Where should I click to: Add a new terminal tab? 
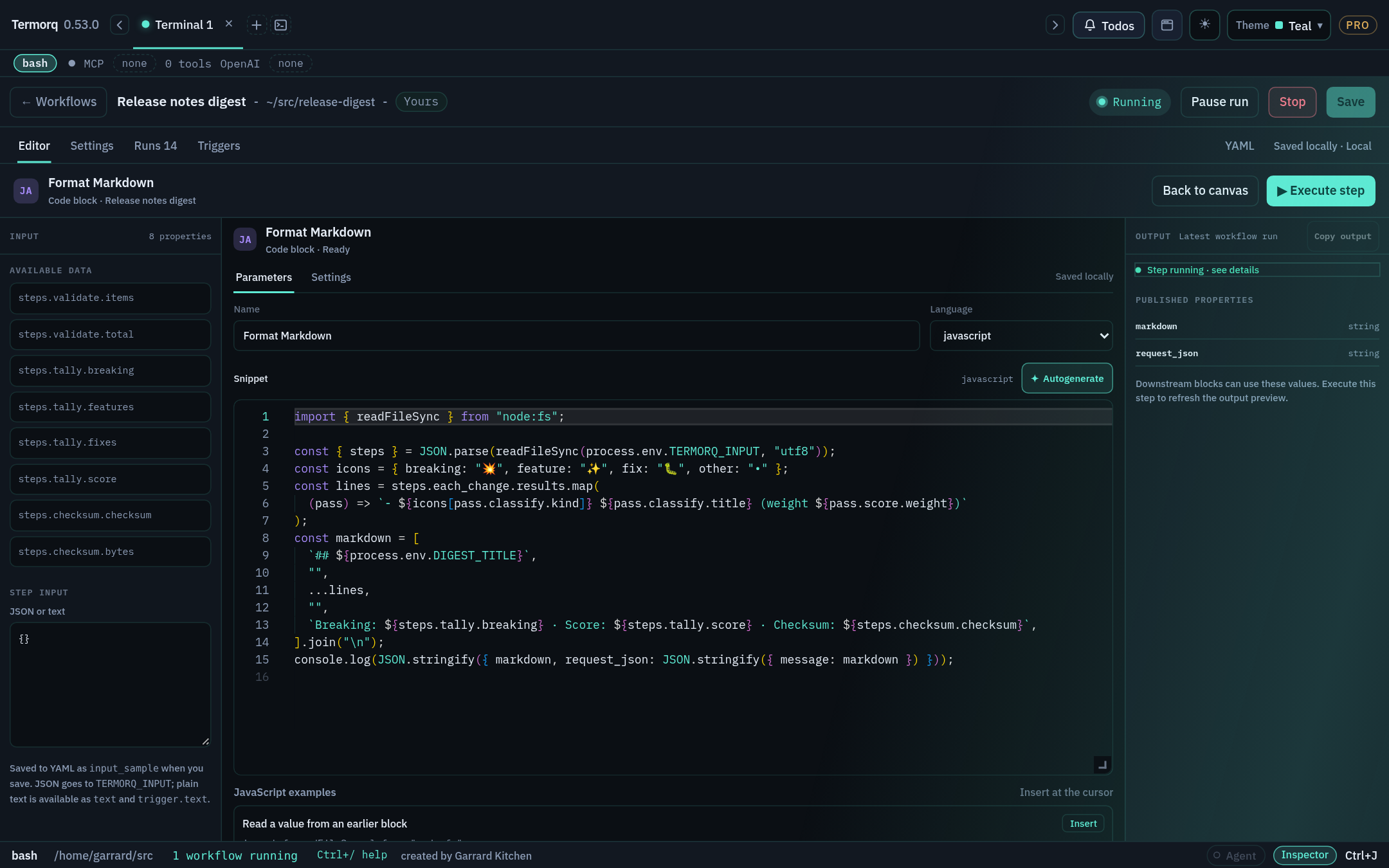(257, 25)
